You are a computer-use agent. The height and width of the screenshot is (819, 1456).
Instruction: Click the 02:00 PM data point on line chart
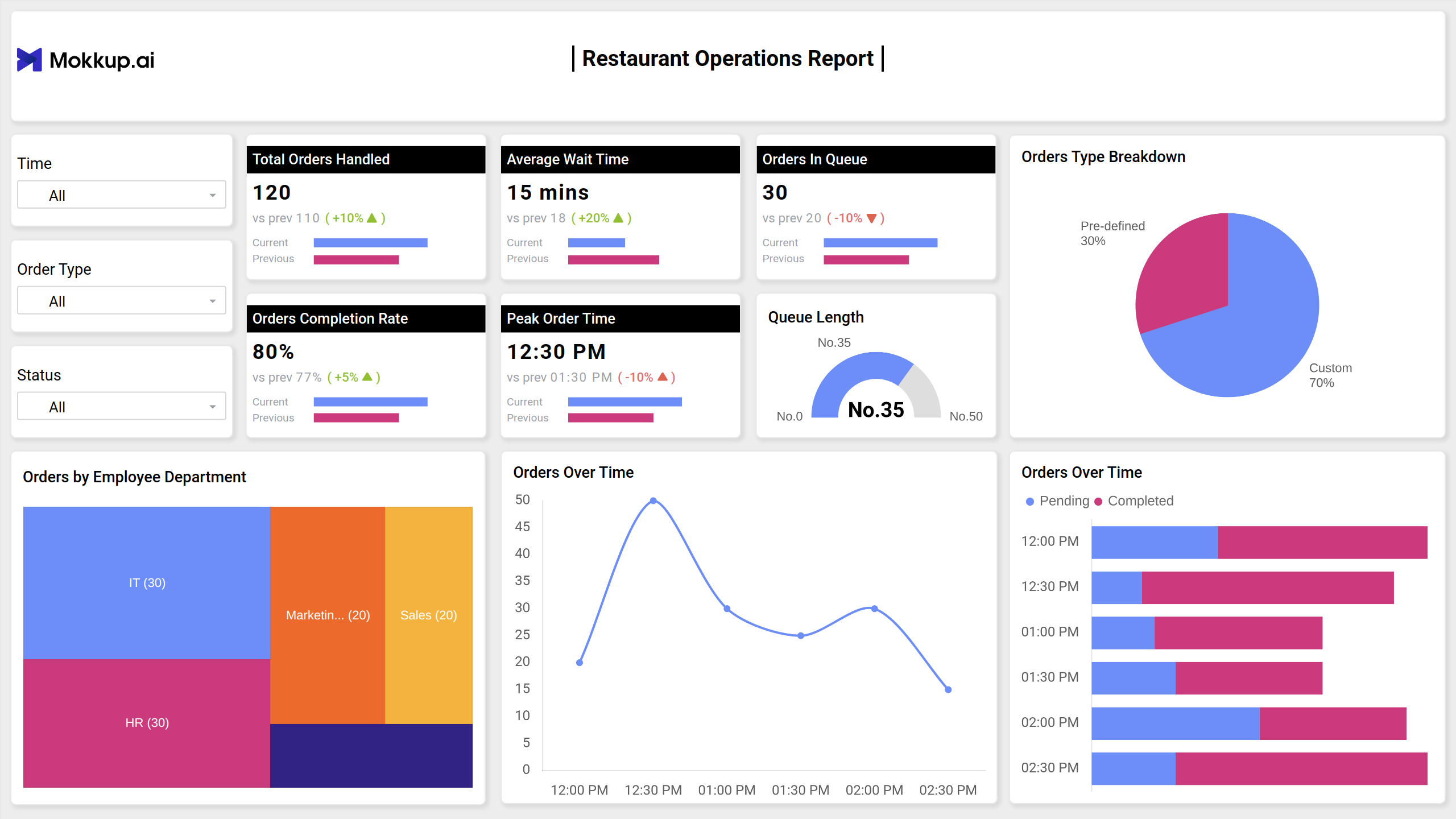(x=875, y=609)
